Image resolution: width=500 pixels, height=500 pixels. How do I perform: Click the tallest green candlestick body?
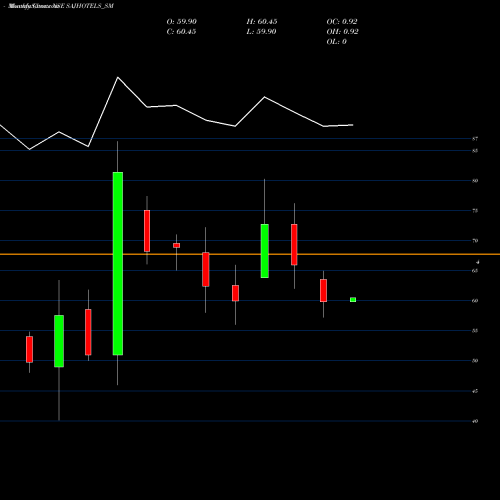click(118, 263)
